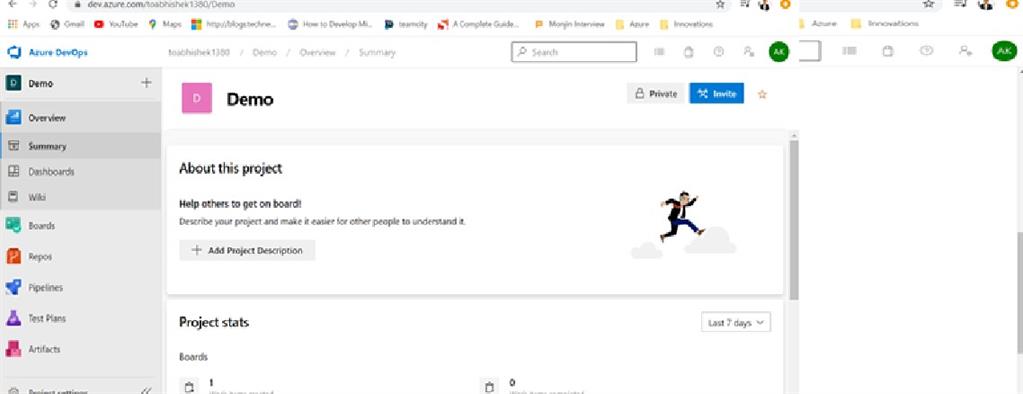The height and width of the screenshot is (394, 1023).
Task: Open the YouTube bookmark
Action: tap(116, 24)
